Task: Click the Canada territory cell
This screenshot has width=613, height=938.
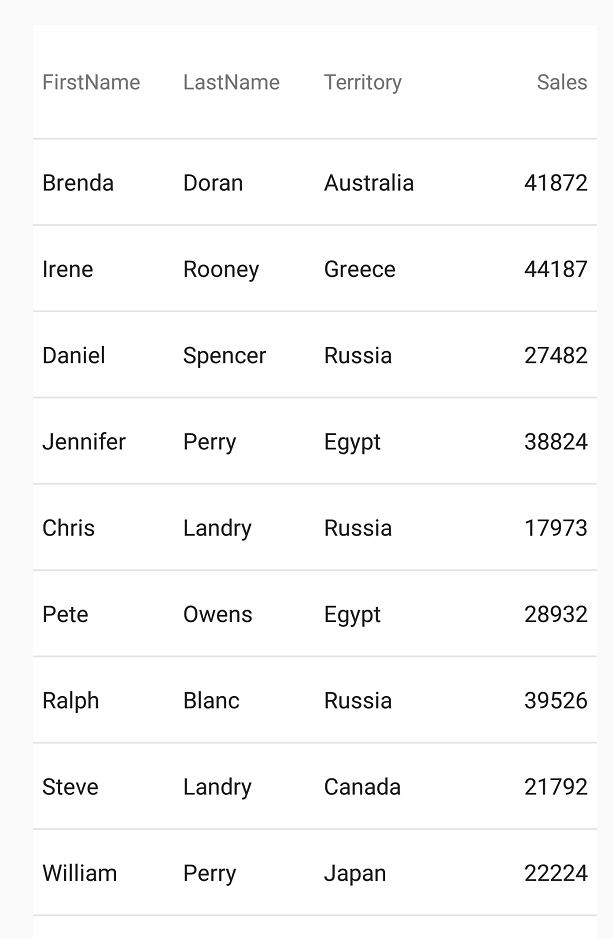Action: [362, 787]
